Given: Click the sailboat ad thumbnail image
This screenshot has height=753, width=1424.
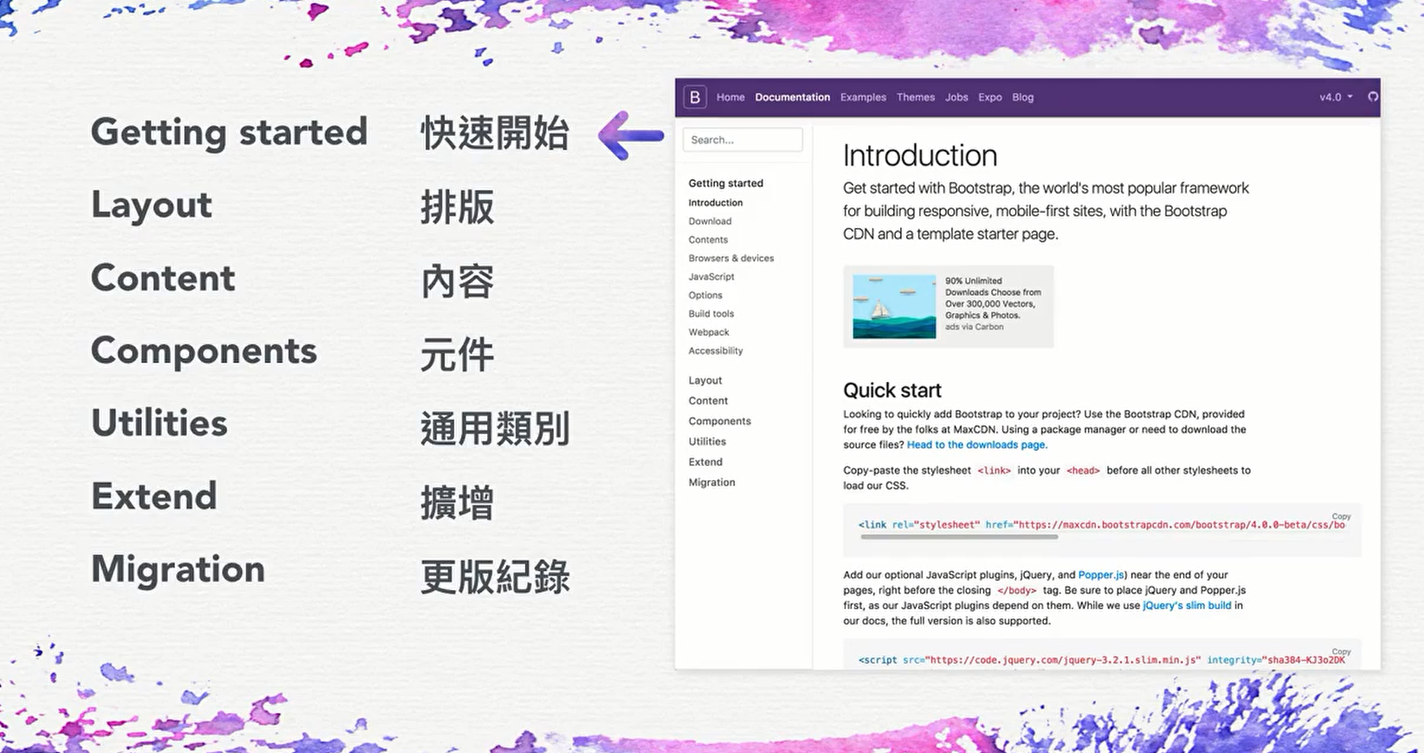Looking at the screenshot, I should click(x=894, y=306).
